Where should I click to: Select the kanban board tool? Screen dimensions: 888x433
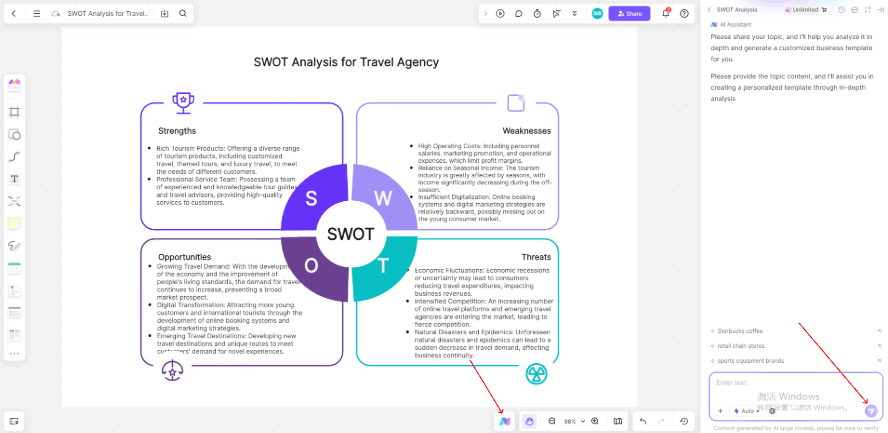point(14,335)
